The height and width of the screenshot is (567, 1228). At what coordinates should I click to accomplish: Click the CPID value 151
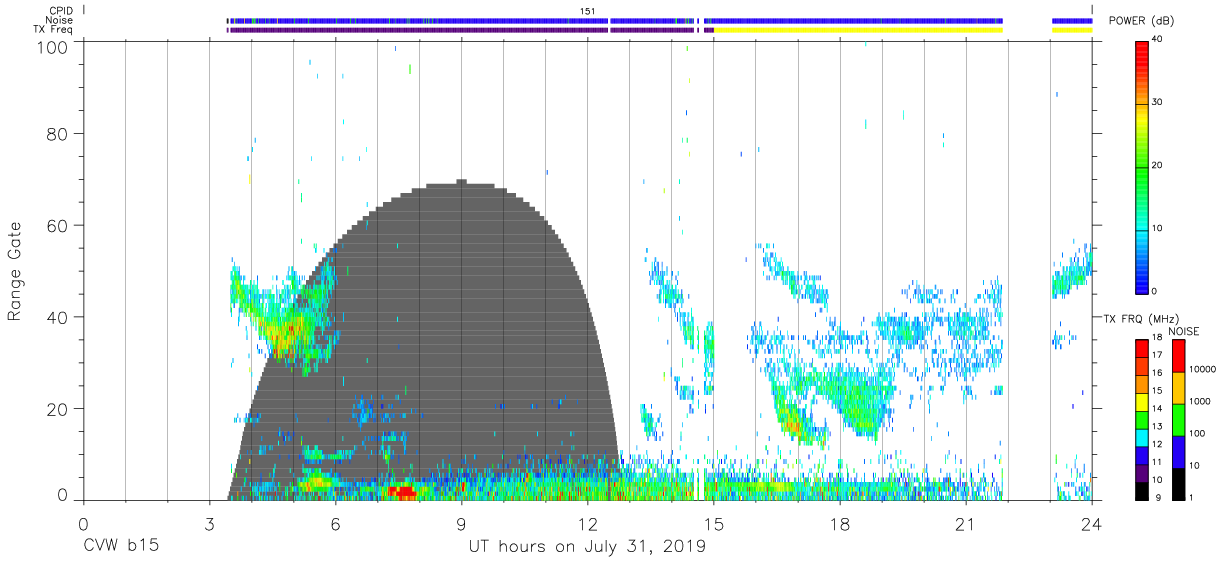click(588, 11)
